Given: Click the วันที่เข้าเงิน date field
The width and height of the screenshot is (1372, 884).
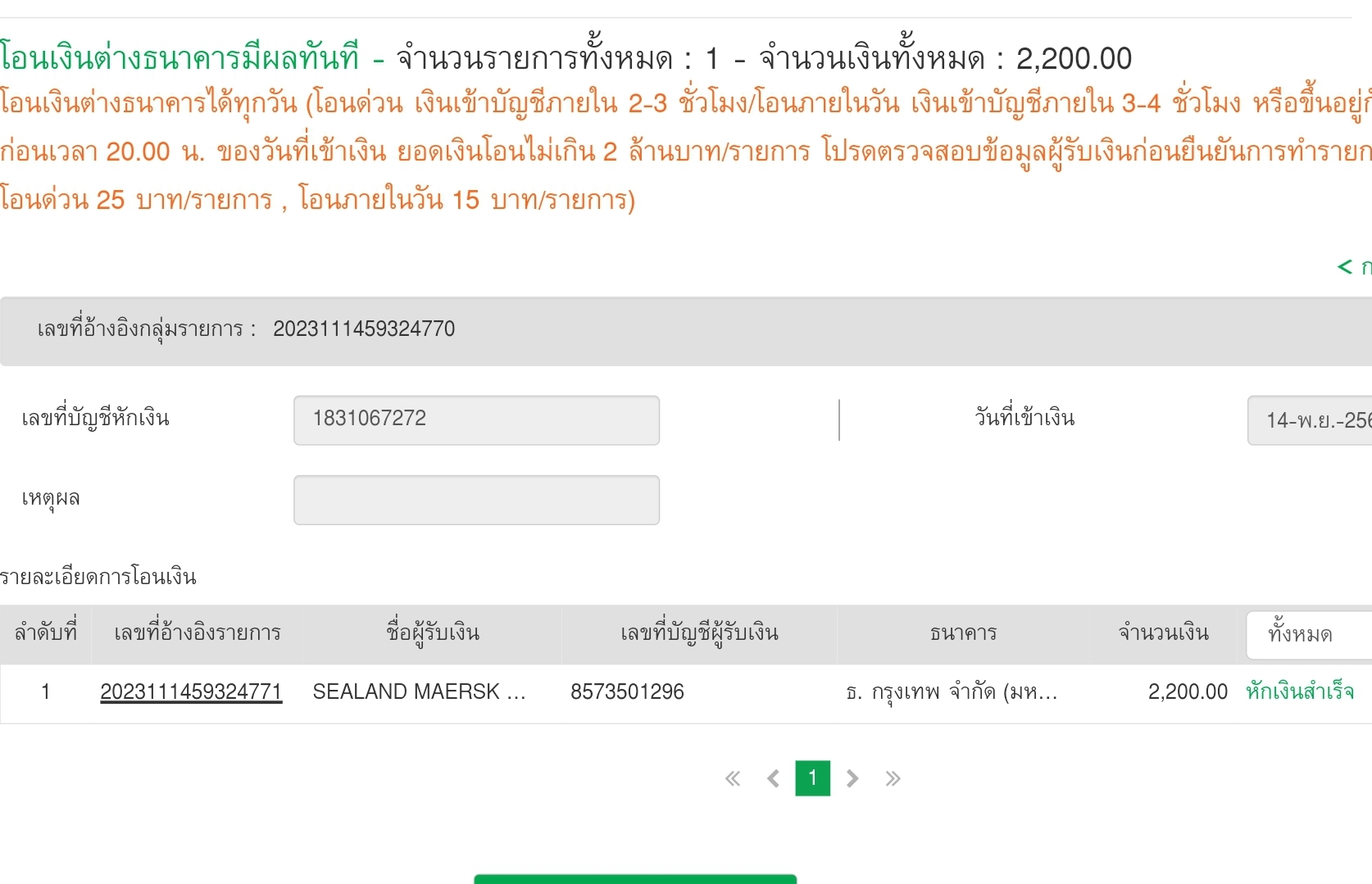Looking at the screenshot, I should pyautogui.click(x=1311, y=420).
